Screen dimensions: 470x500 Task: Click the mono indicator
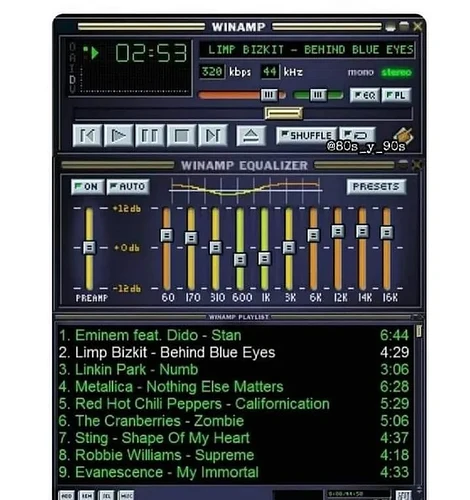[x=360, y=72]
